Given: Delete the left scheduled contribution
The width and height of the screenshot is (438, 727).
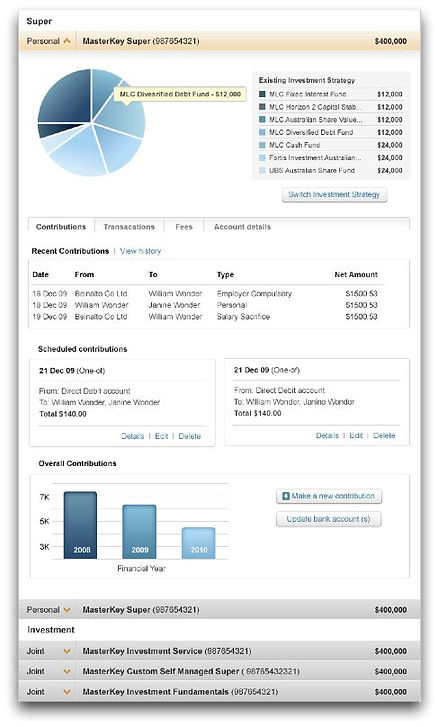Looking at the screenshot, I should click(x=190, y=436).
